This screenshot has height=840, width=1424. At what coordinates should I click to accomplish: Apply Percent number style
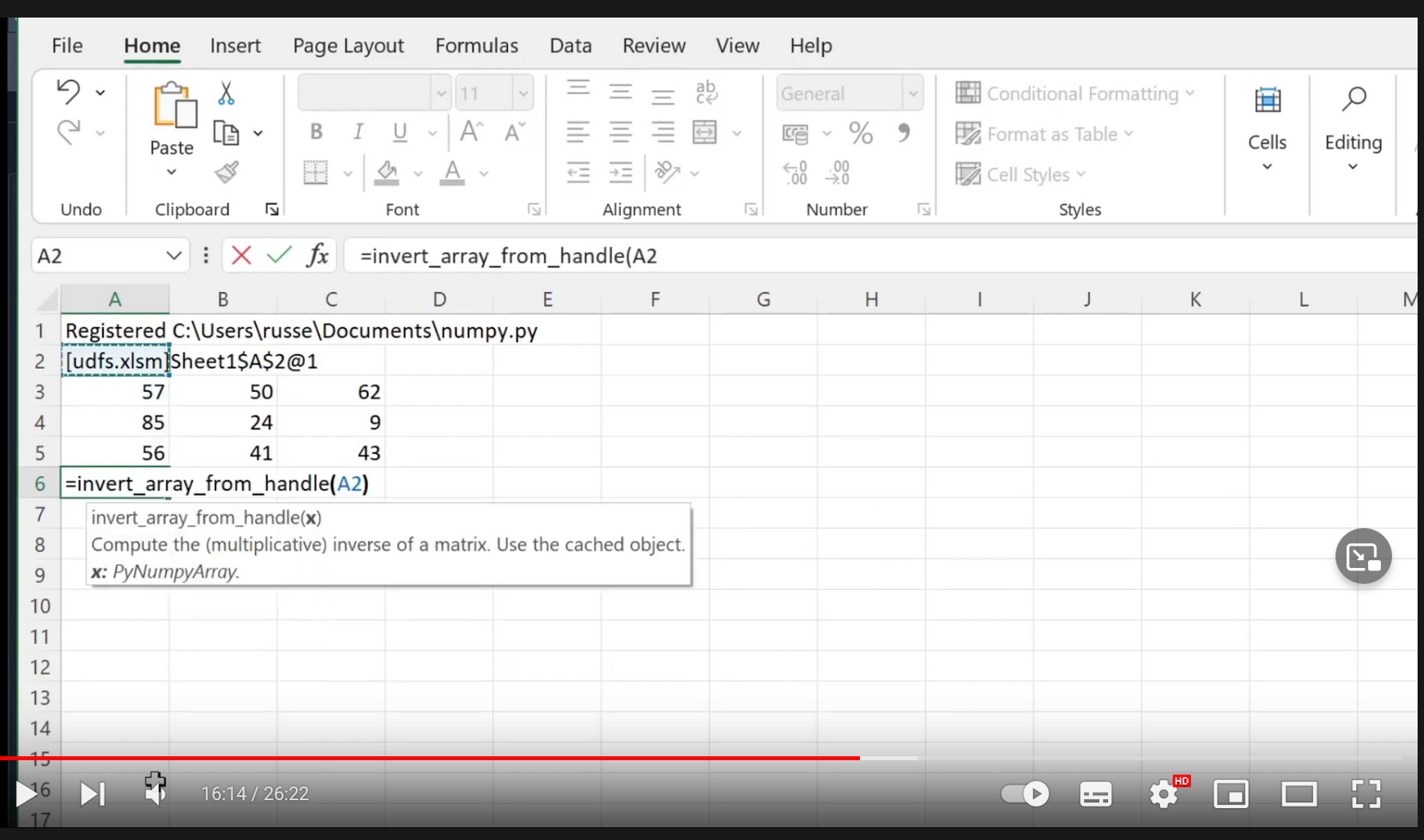coord(861,133)
